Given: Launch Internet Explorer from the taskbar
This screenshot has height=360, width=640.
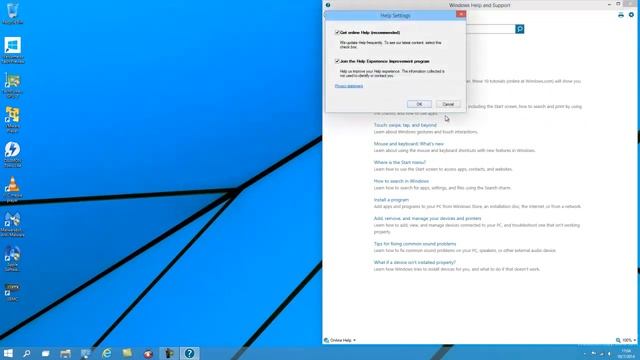Looking at the screenshot, I should click(x=107, y=353).
